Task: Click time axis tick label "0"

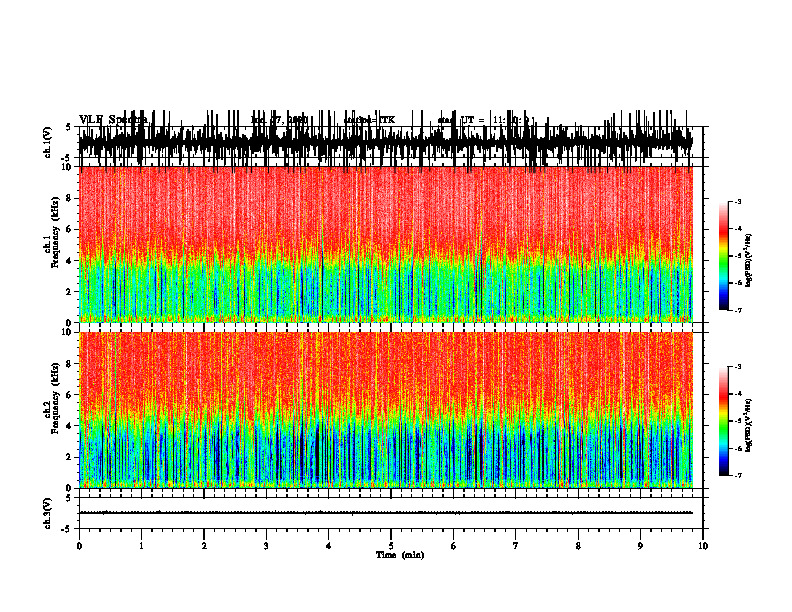Action: (x=79, y=546)
